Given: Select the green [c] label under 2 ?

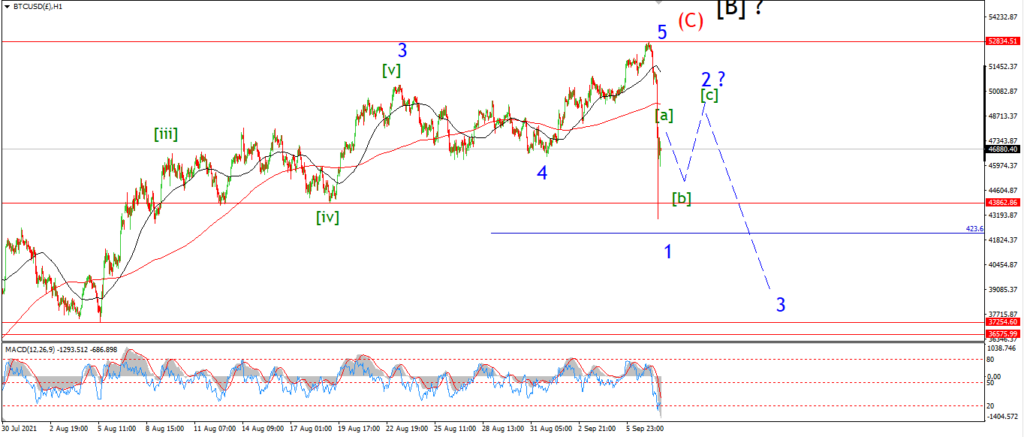Looking at the screenshot, I should (x=710, y=95).
